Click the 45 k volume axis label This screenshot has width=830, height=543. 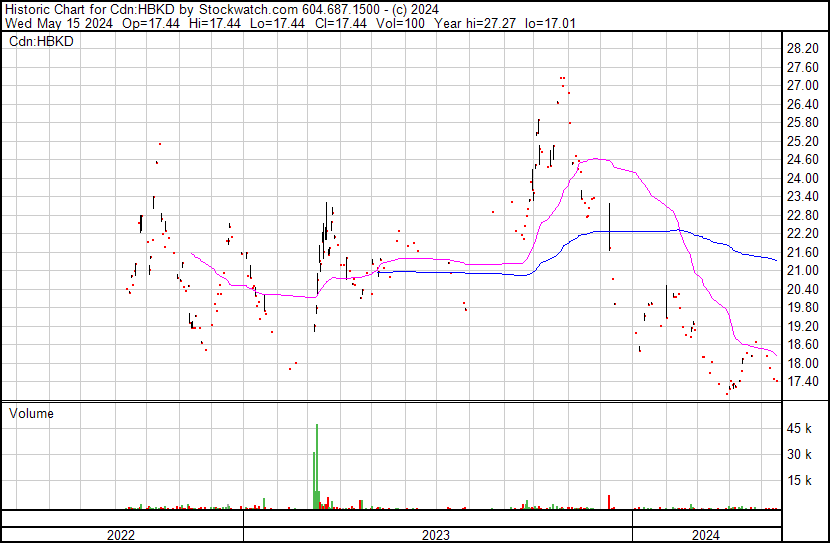pos(800,428)
